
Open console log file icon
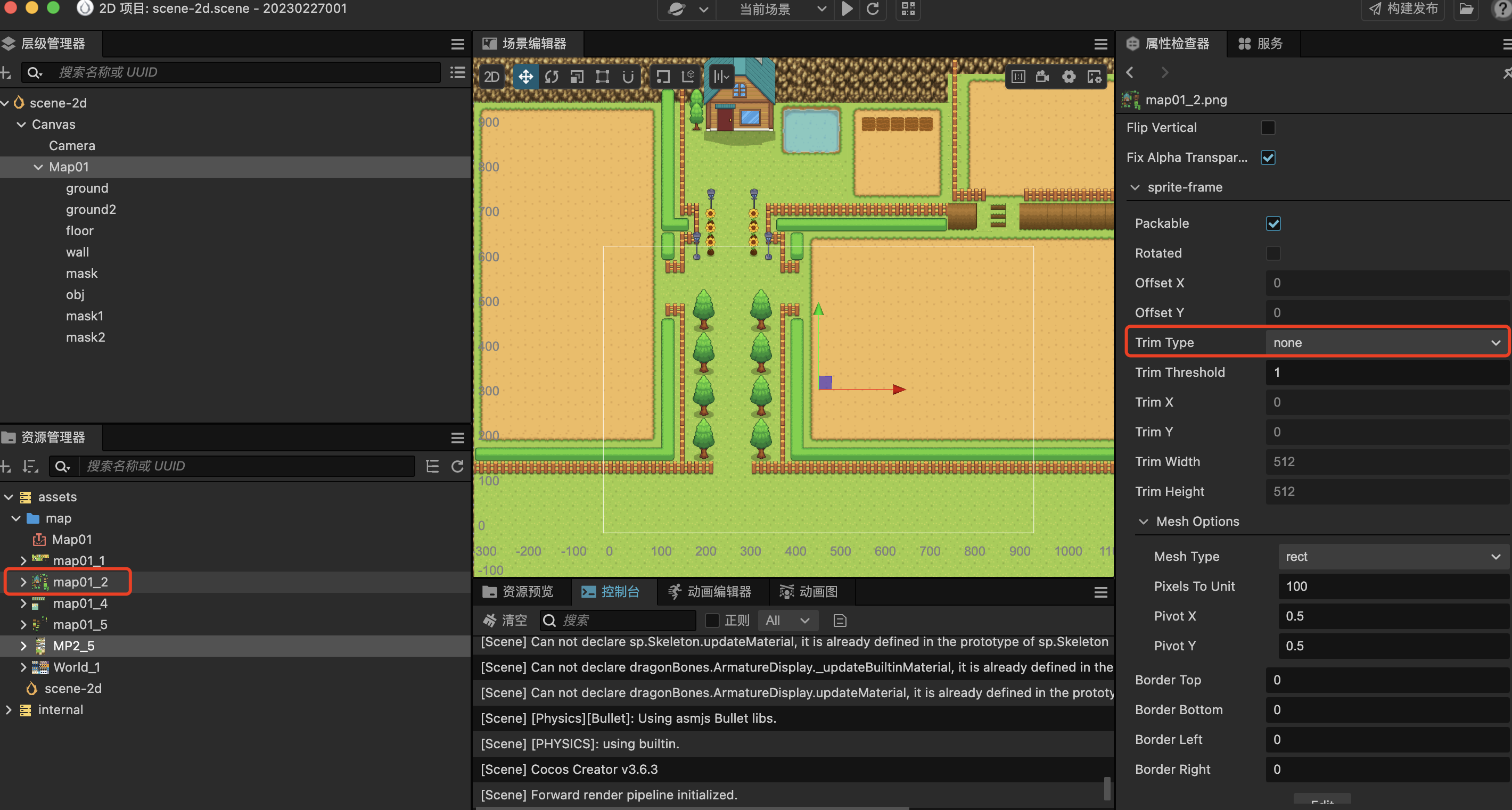(840, 621)
